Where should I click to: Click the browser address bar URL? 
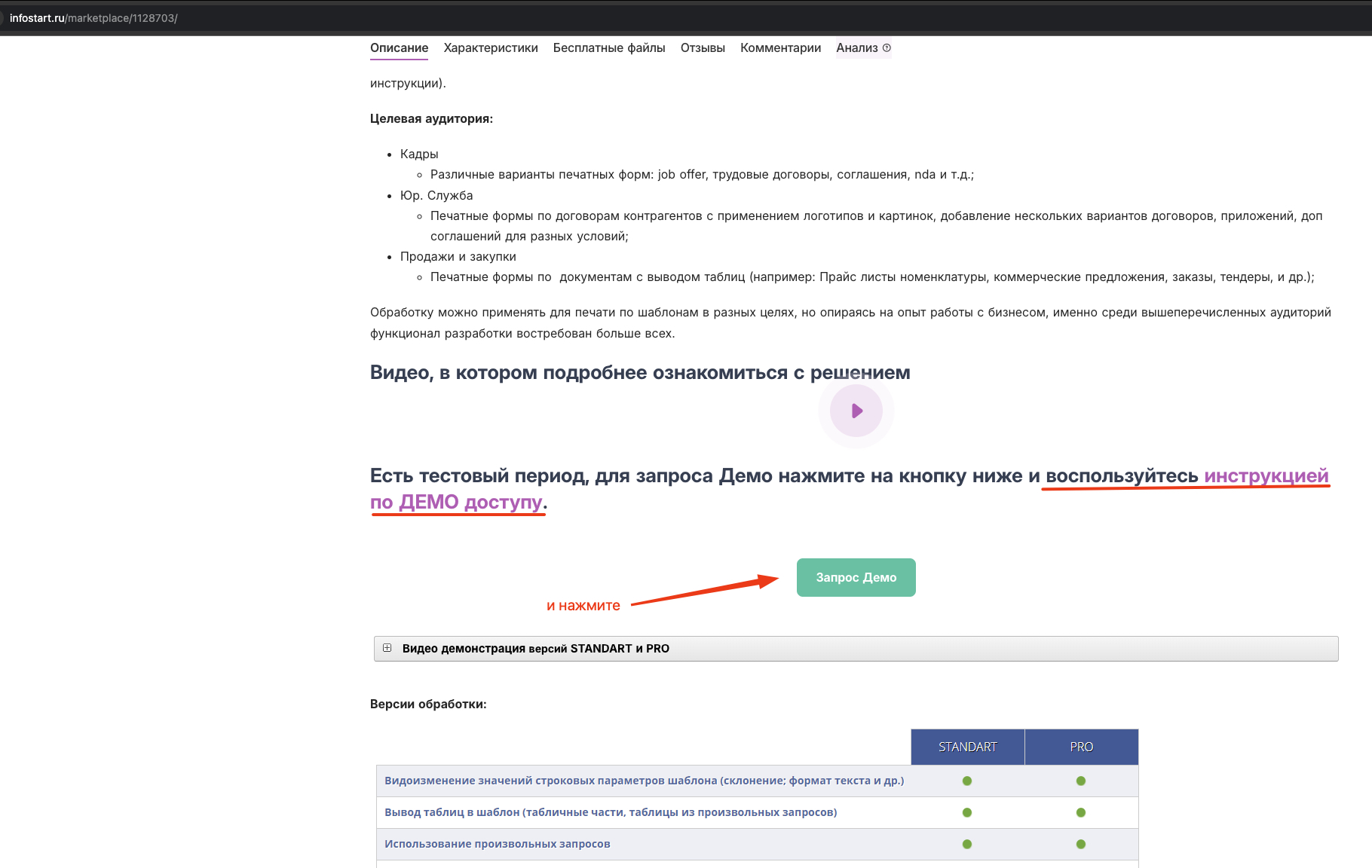(93, 18)
